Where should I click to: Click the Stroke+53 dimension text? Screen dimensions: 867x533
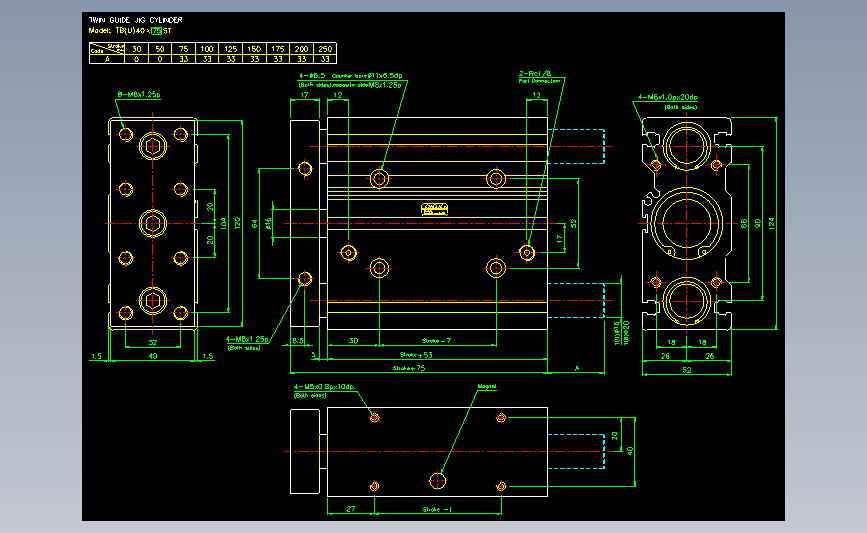coord(416,355)
